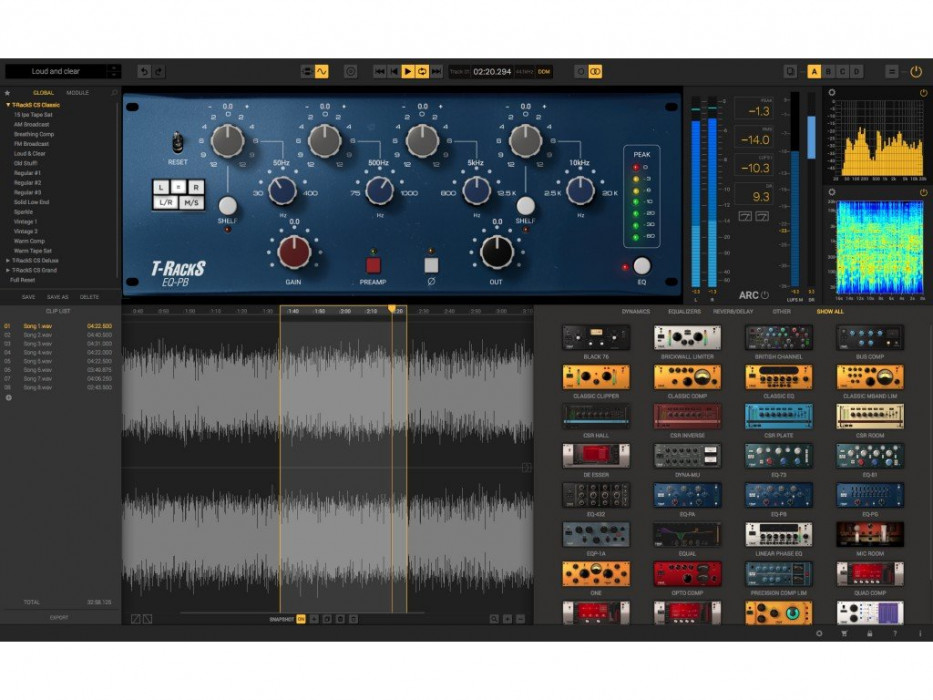Click the settings gear in bottom right corner
Viewport: 933px width, 700px height.
(820, 633)
